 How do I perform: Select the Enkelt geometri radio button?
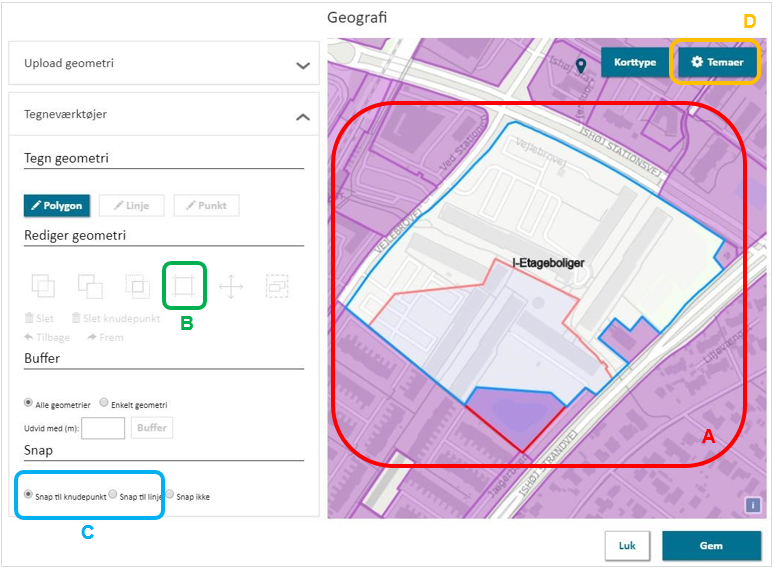coord(104,403)
